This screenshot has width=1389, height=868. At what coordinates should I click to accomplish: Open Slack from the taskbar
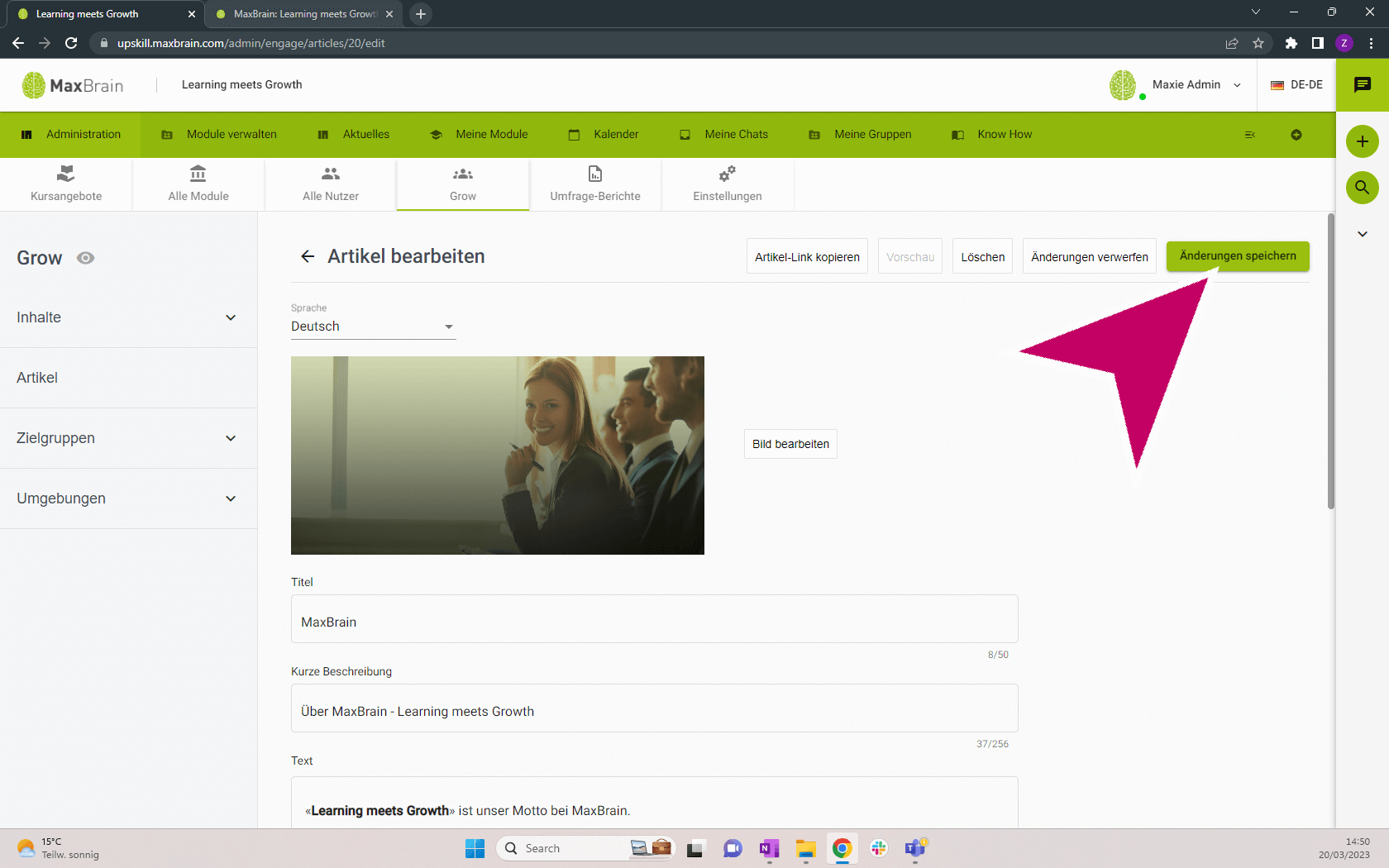tap(879, 848)
